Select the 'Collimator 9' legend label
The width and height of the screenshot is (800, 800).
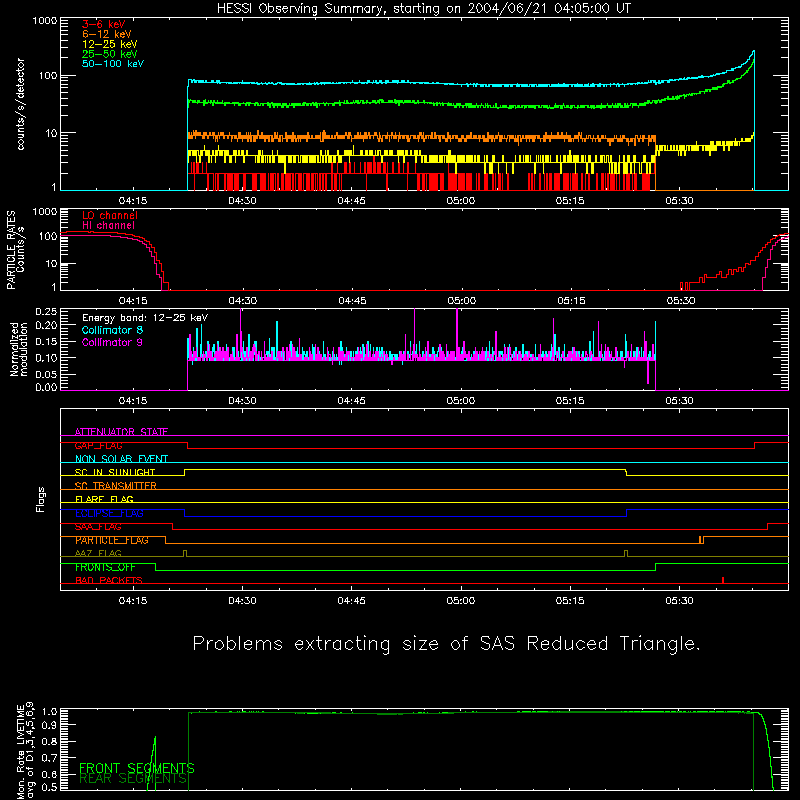pos(112,342)
